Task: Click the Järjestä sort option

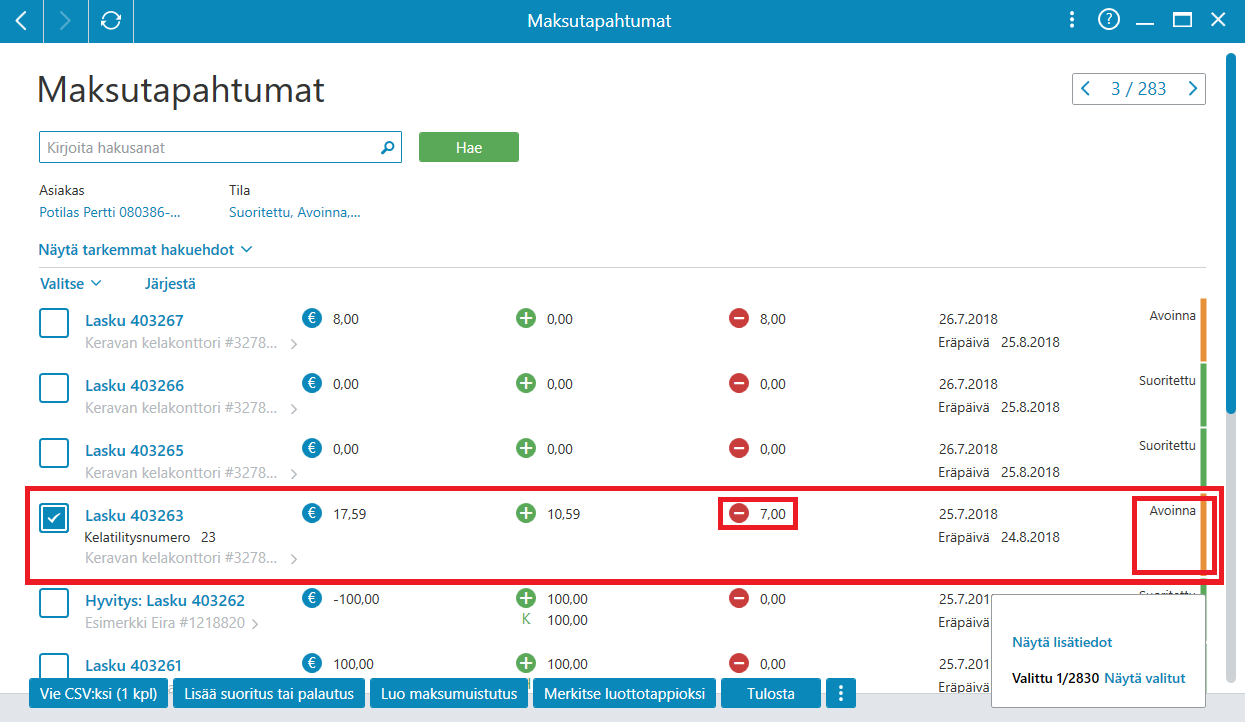Action: tap(170, 284)
